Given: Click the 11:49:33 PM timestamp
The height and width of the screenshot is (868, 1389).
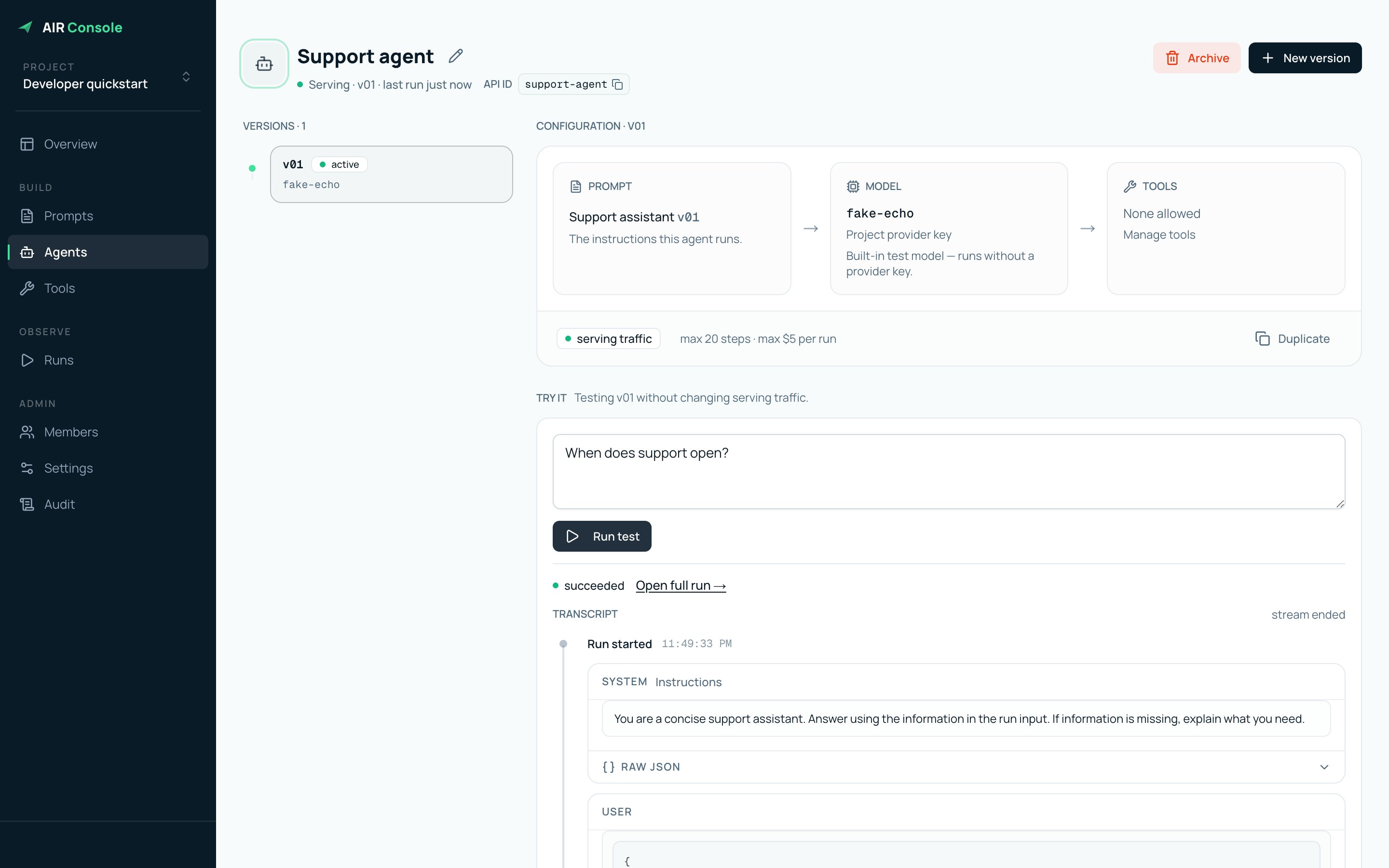Looking at the screenshot, I should pos(697,644).
